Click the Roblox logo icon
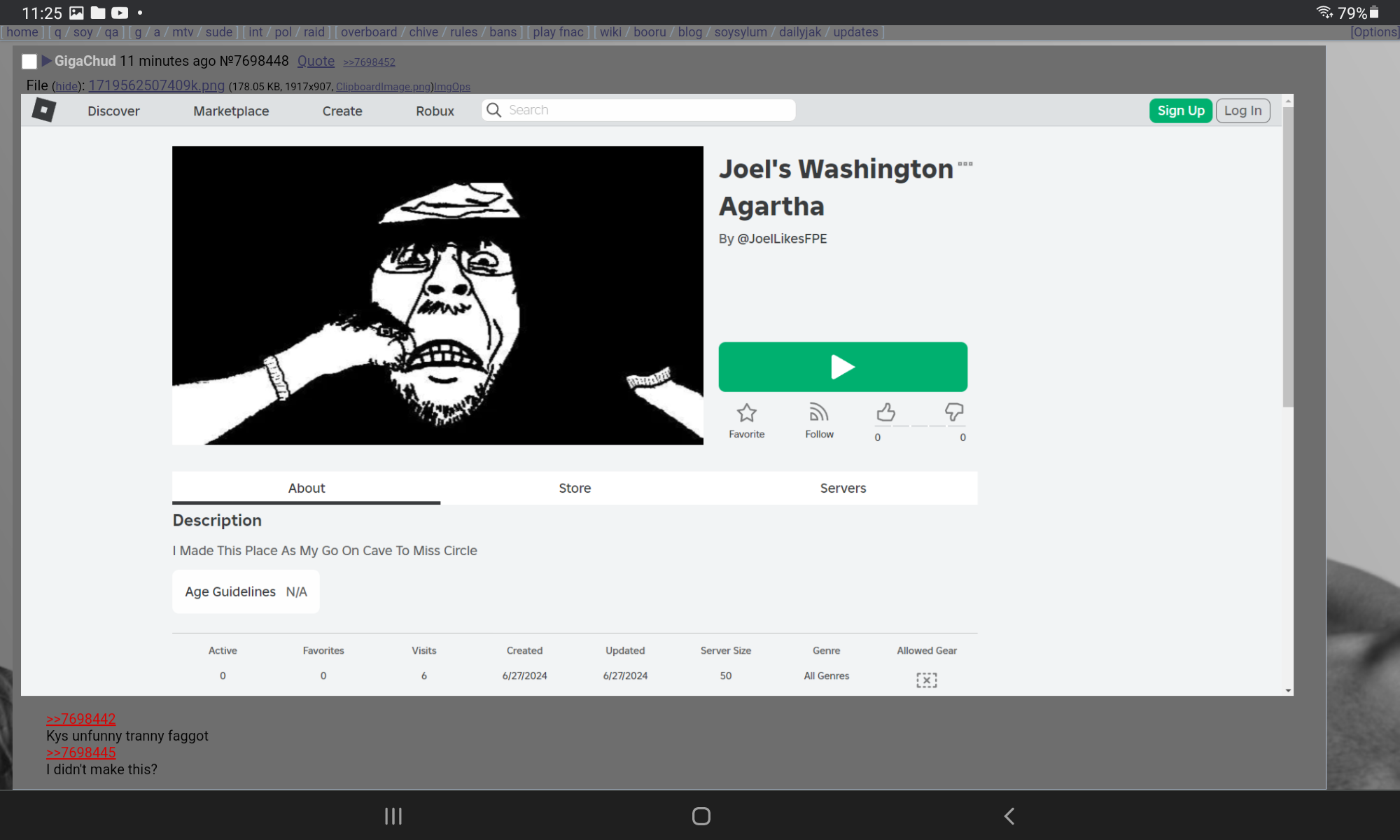The height and width of the screenshot is (840, 1400). pos(43,110)
